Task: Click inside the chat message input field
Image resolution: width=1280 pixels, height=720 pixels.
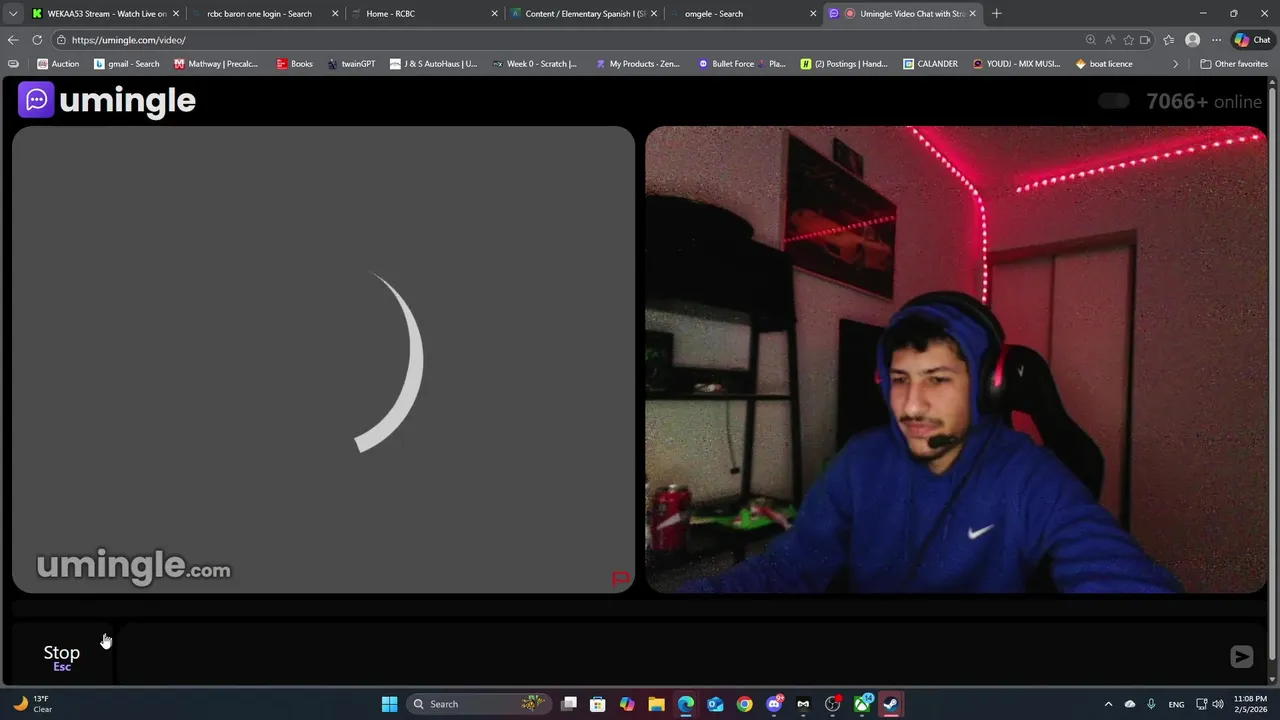Action: 670,656
